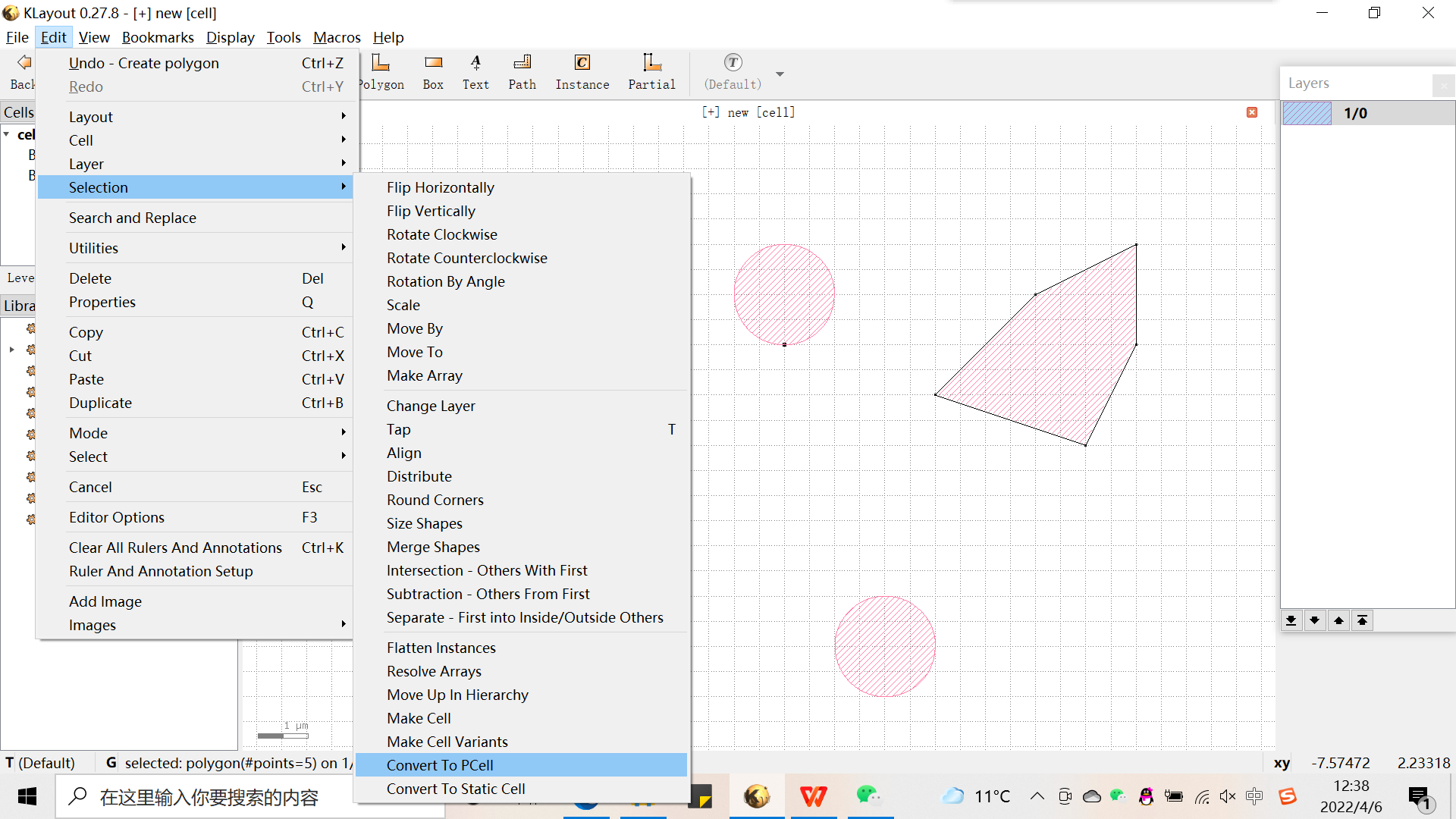Choose Convert To PCell menu entry
Viewport: 1456px width, 819px height.
[440, 765]
